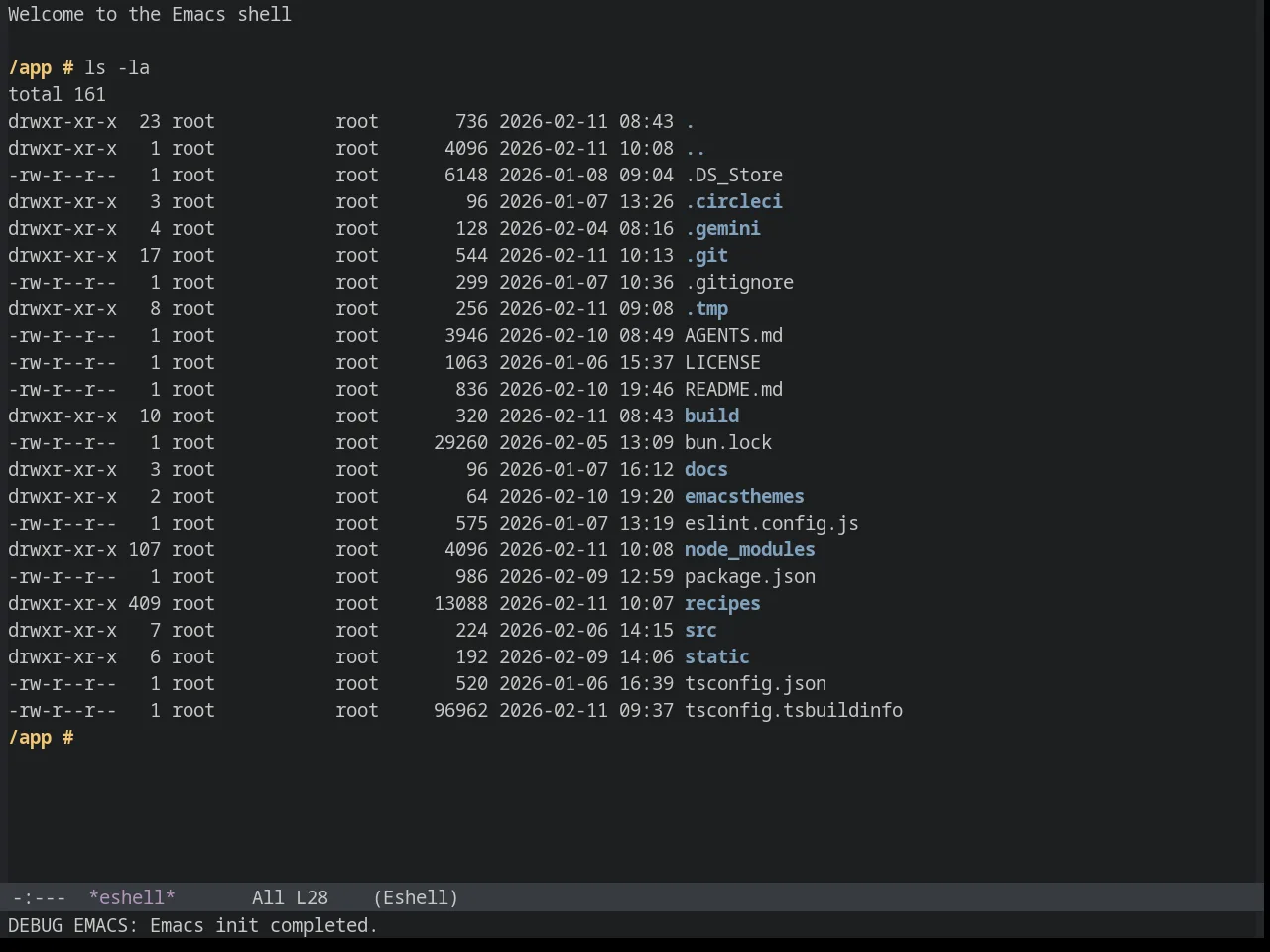The image size is (1270, 952).
Task: Click the echo area debug message
Action: tap(192, 925)
